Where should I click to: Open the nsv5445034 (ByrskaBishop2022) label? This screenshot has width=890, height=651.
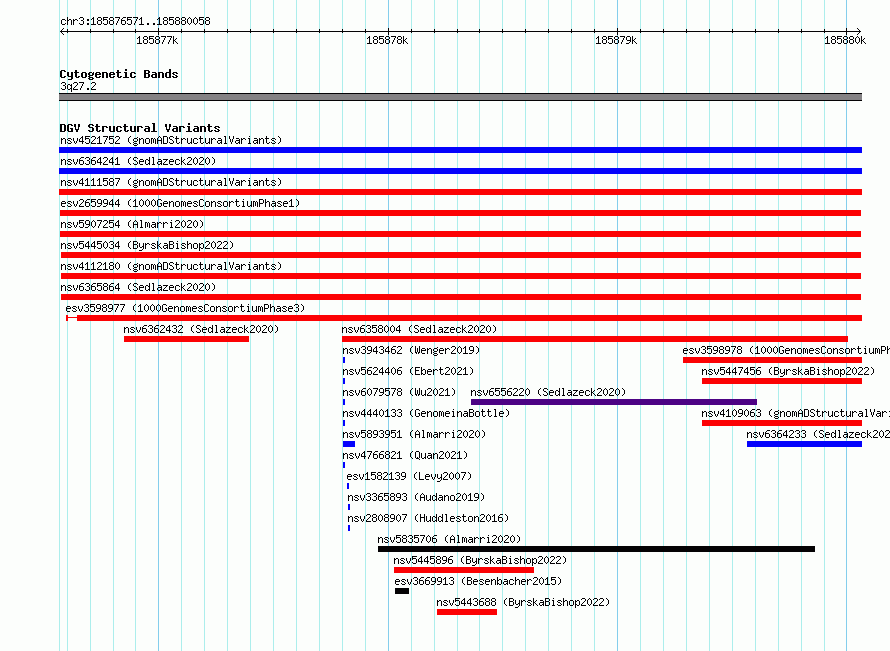pos(147,245)
